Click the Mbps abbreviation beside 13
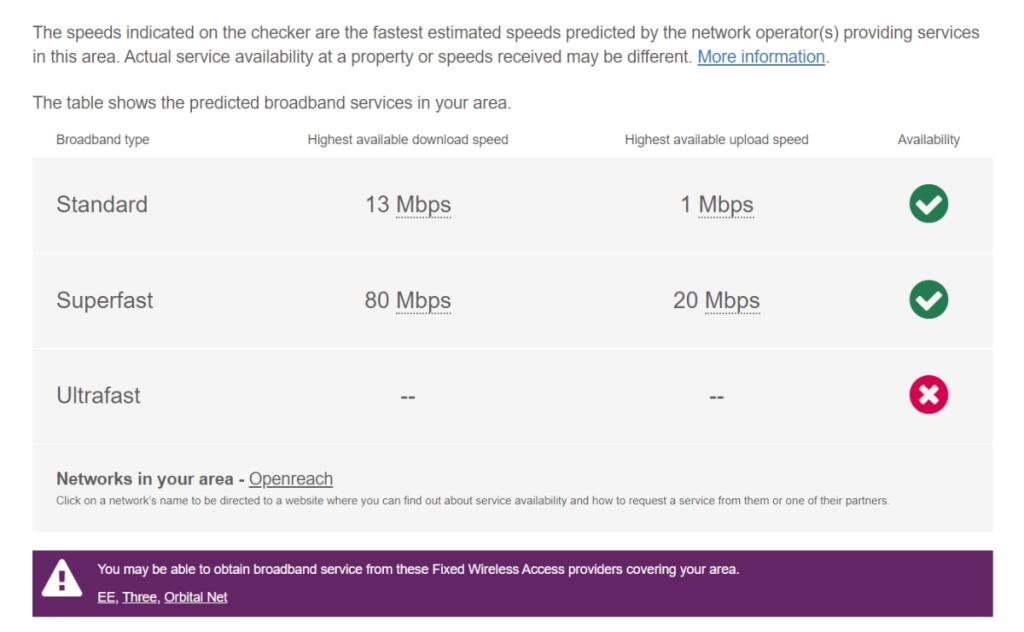This screenshot has height=632, width=1024. [423, 204]
